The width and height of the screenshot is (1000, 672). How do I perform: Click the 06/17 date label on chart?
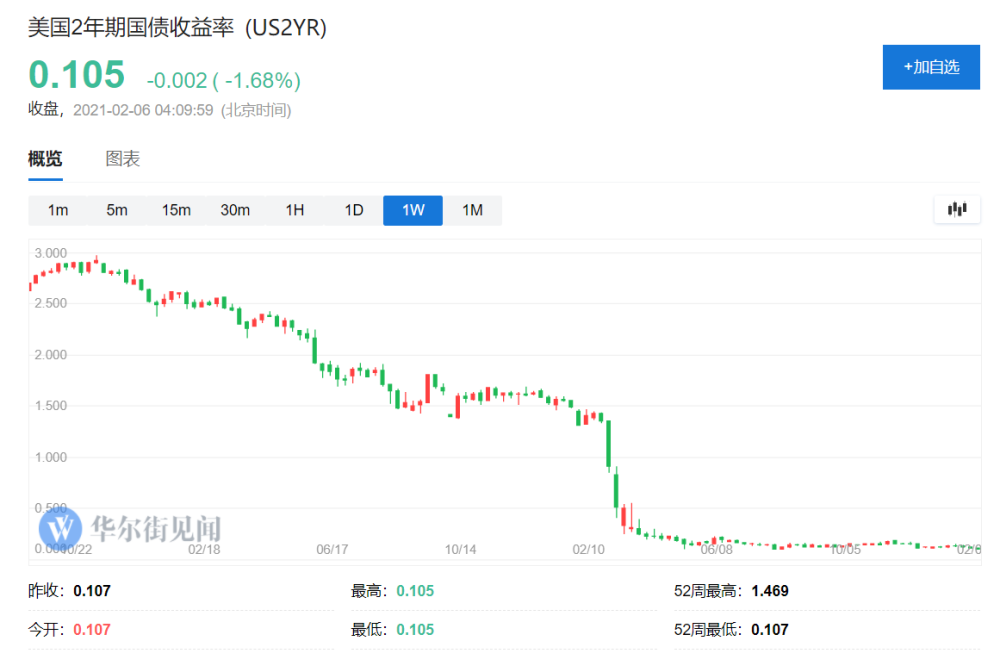point(332,549)
